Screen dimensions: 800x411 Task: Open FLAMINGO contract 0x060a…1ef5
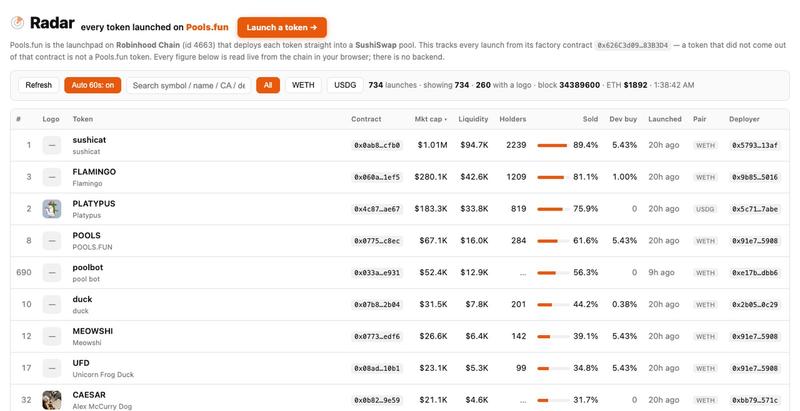377,177
